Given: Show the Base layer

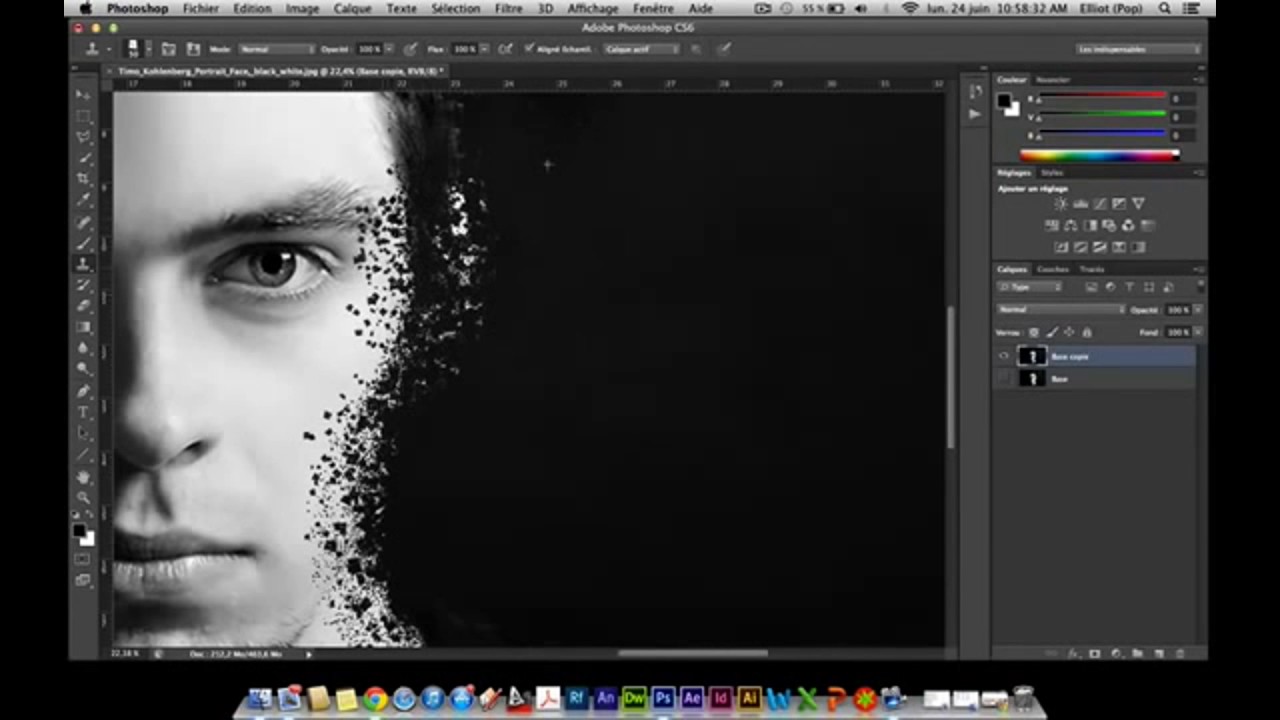Looking at the screenshot, I should pos(1004,379).
